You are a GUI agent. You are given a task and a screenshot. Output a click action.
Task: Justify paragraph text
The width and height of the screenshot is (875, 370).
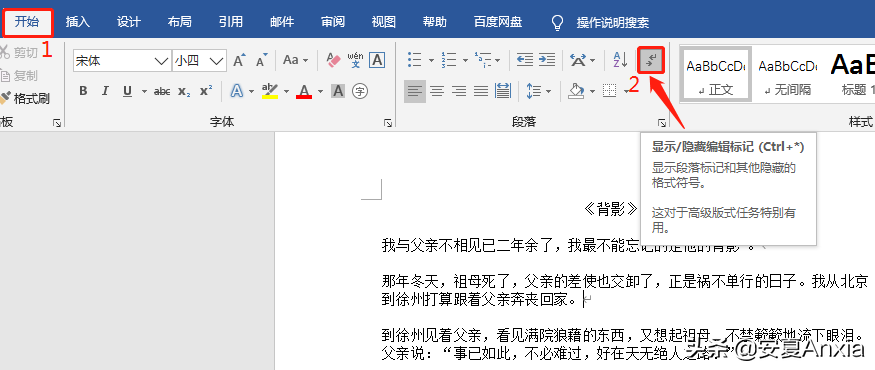point(480,90)
